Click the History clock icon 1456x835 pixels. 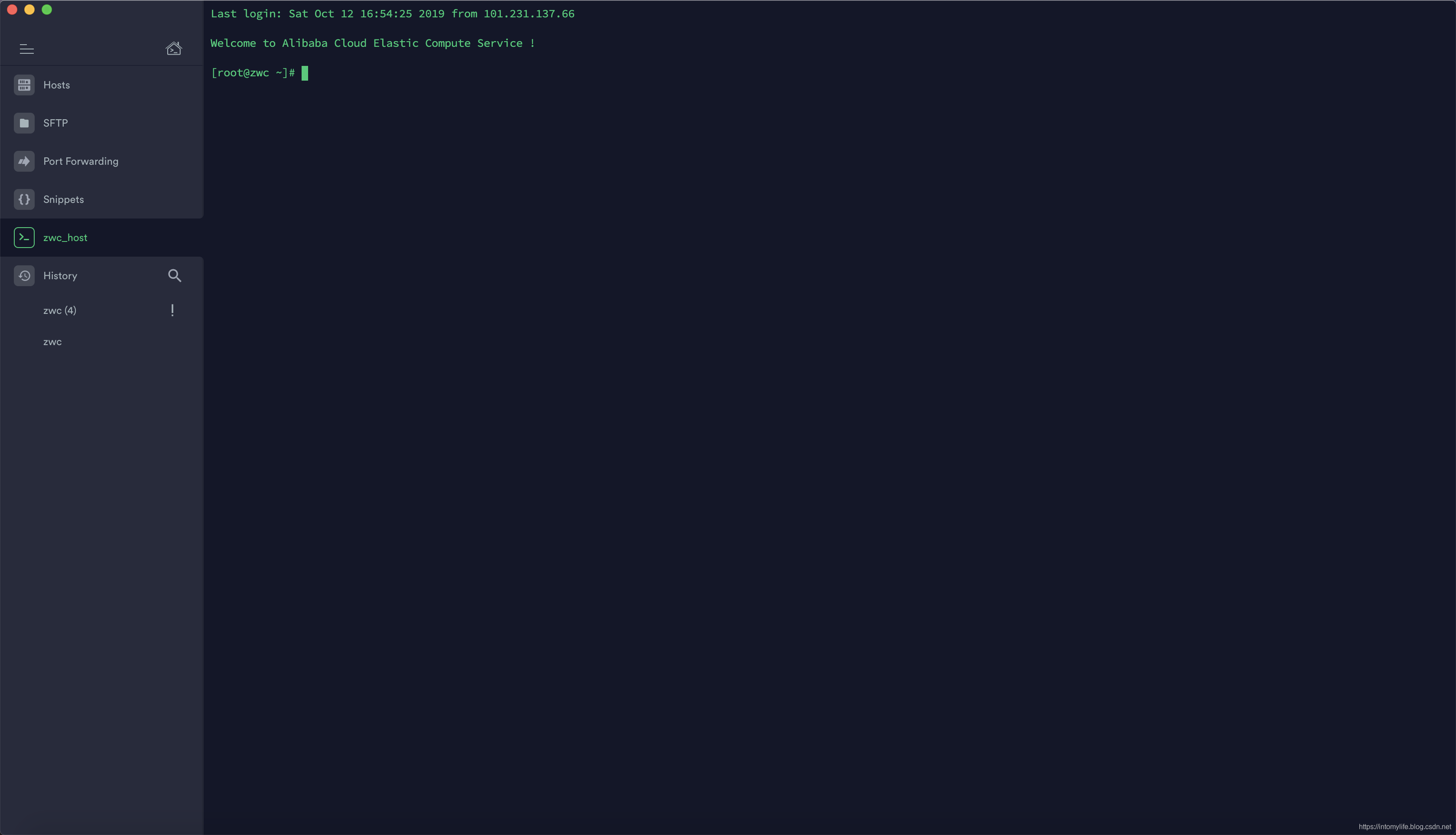[24, 276]
